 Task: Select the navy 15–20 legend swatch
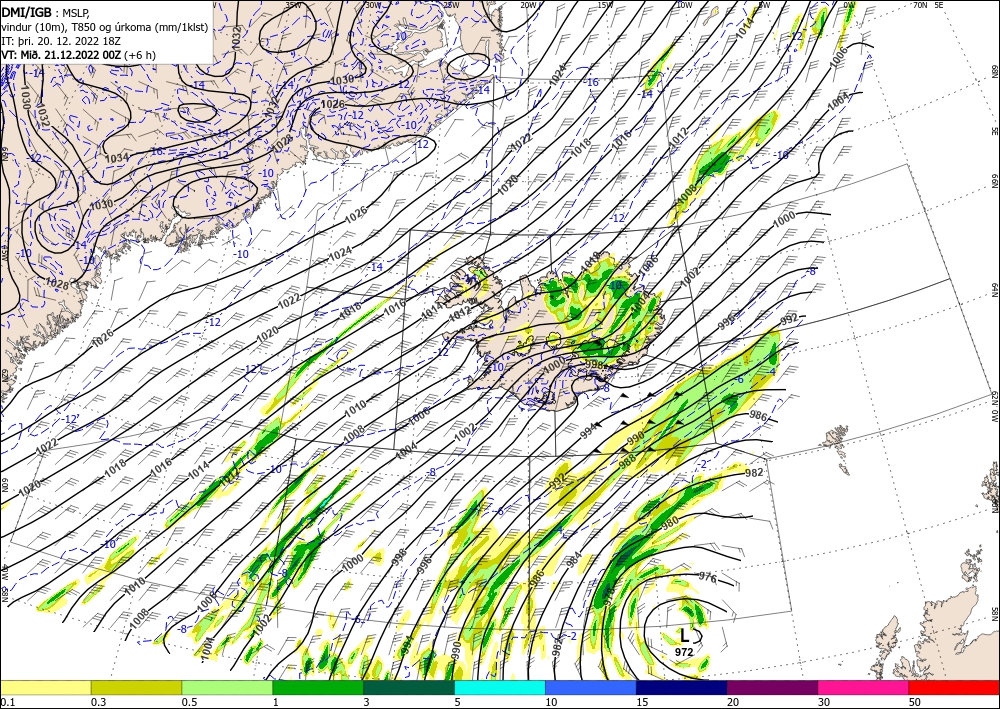[x=682, y=687]
